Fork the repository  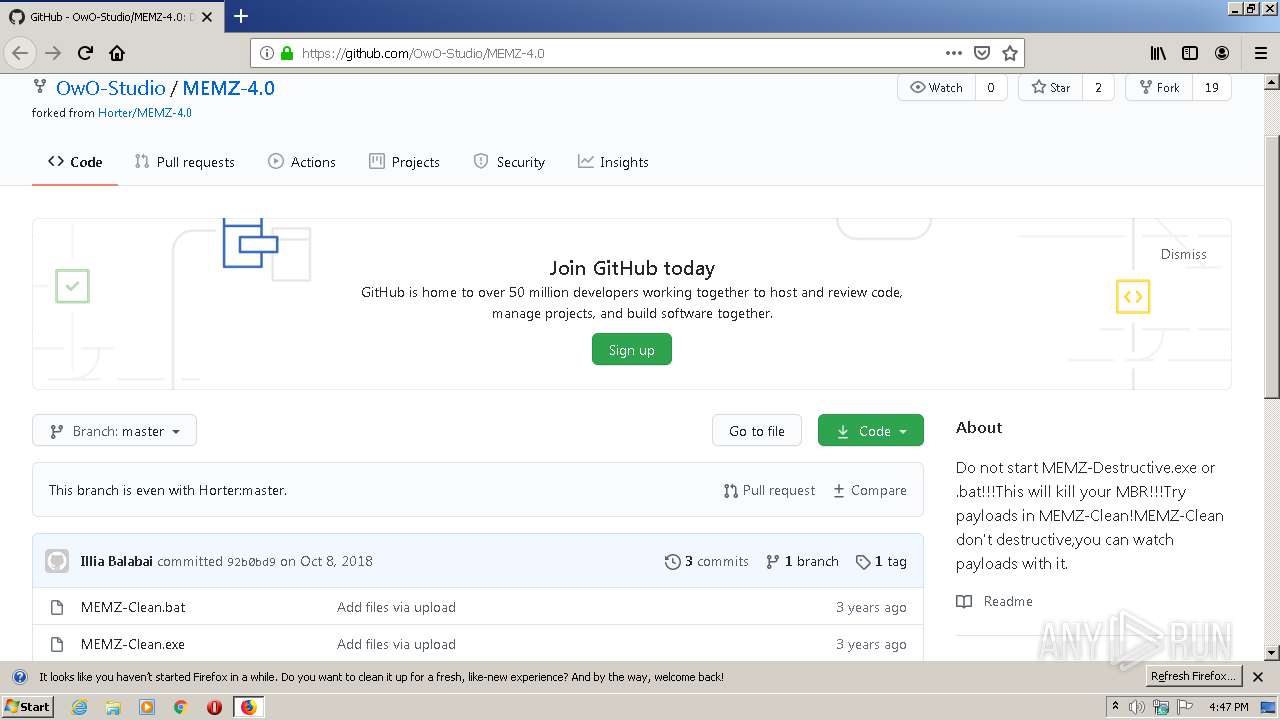pos(1159,87)
